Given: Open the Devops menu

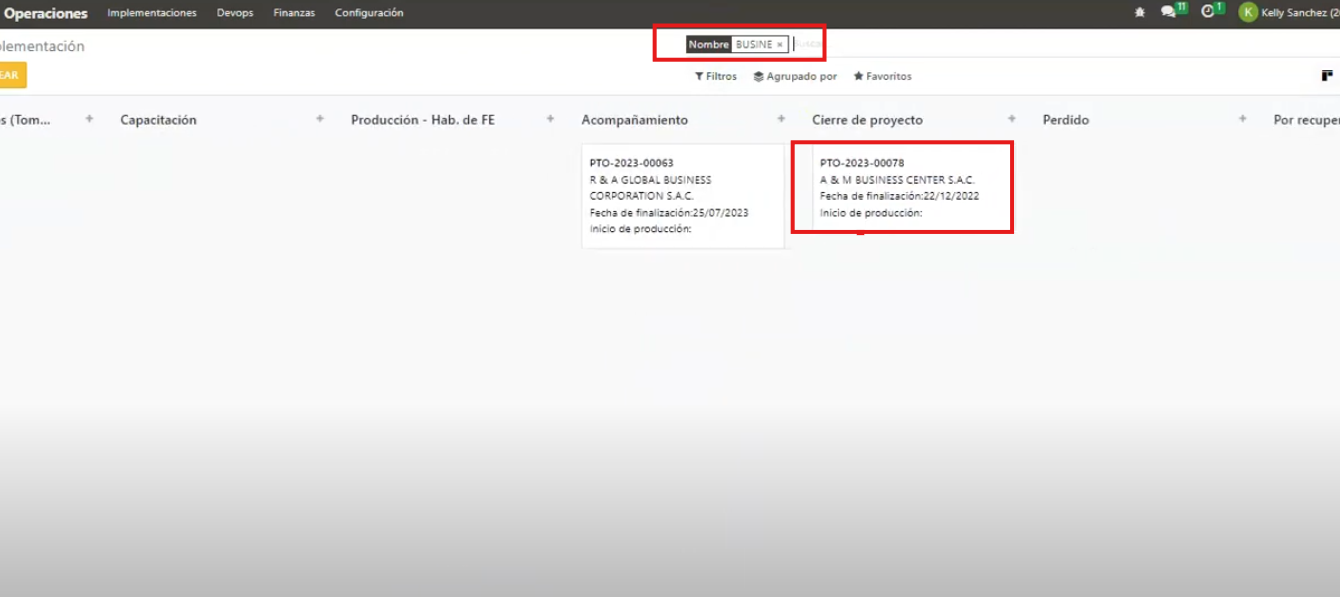Looking at the screenshot, I should (x=235, y=13).
